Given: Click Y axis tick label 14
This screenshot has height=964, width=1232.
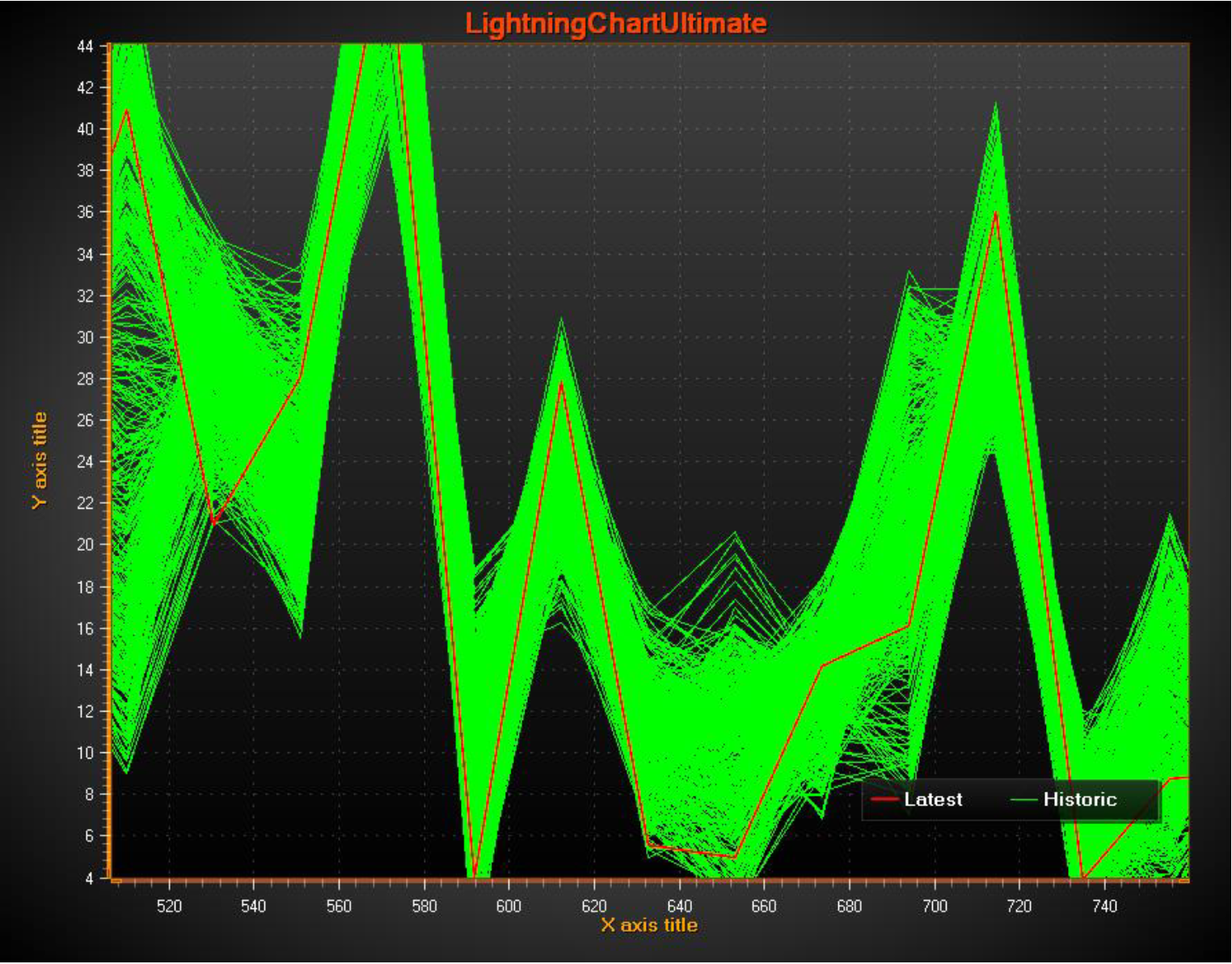Looking at the screenshot, I should coord(86,670).
